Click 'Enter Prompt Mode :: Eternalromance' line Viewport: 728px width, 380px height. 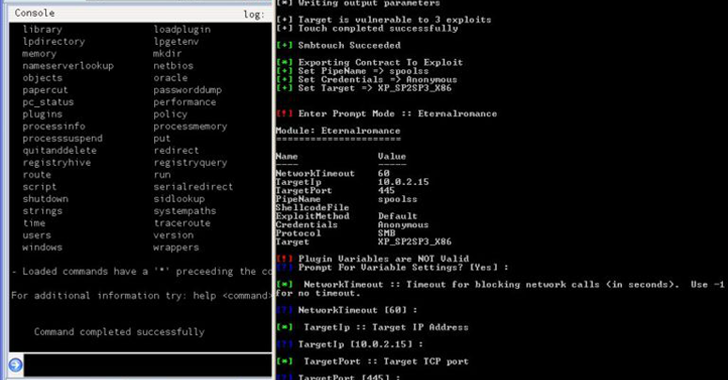386,113
